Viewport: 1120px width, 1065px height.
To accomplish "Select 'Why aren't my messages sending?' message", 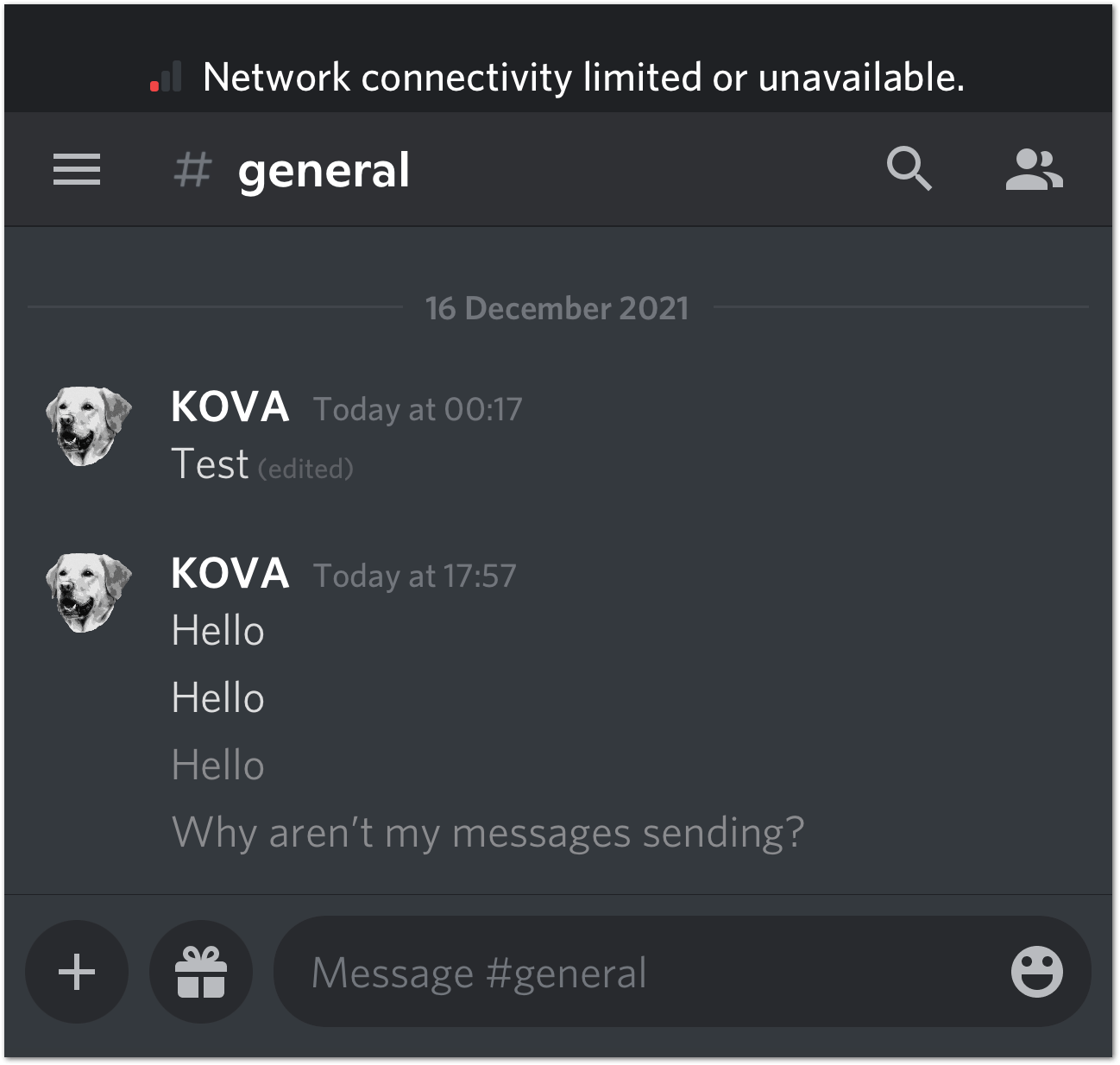I will pyautogui.click(x=488, y=834).
